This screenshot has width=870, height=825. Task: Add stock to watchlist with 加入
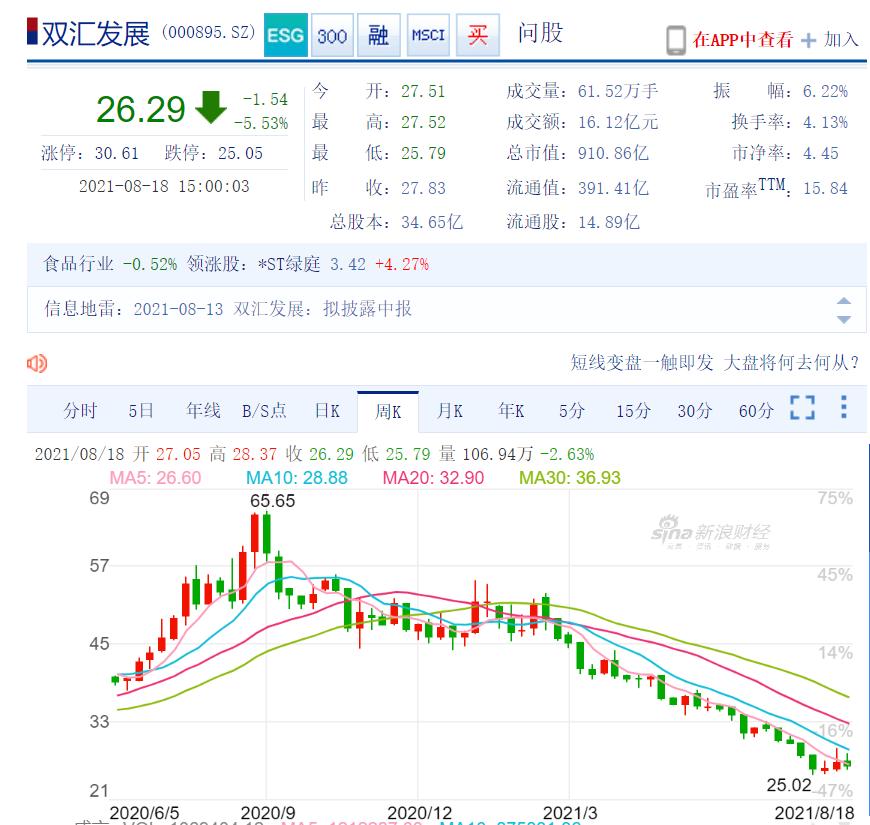tap(830, 40)
